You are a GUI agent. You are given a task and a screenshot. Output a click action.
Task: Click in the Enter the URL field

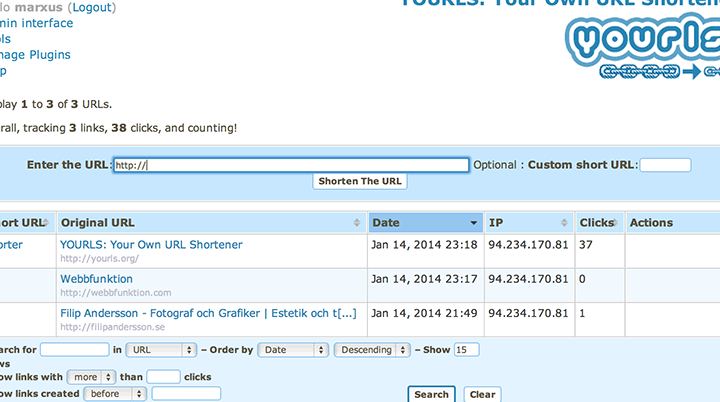291,165
